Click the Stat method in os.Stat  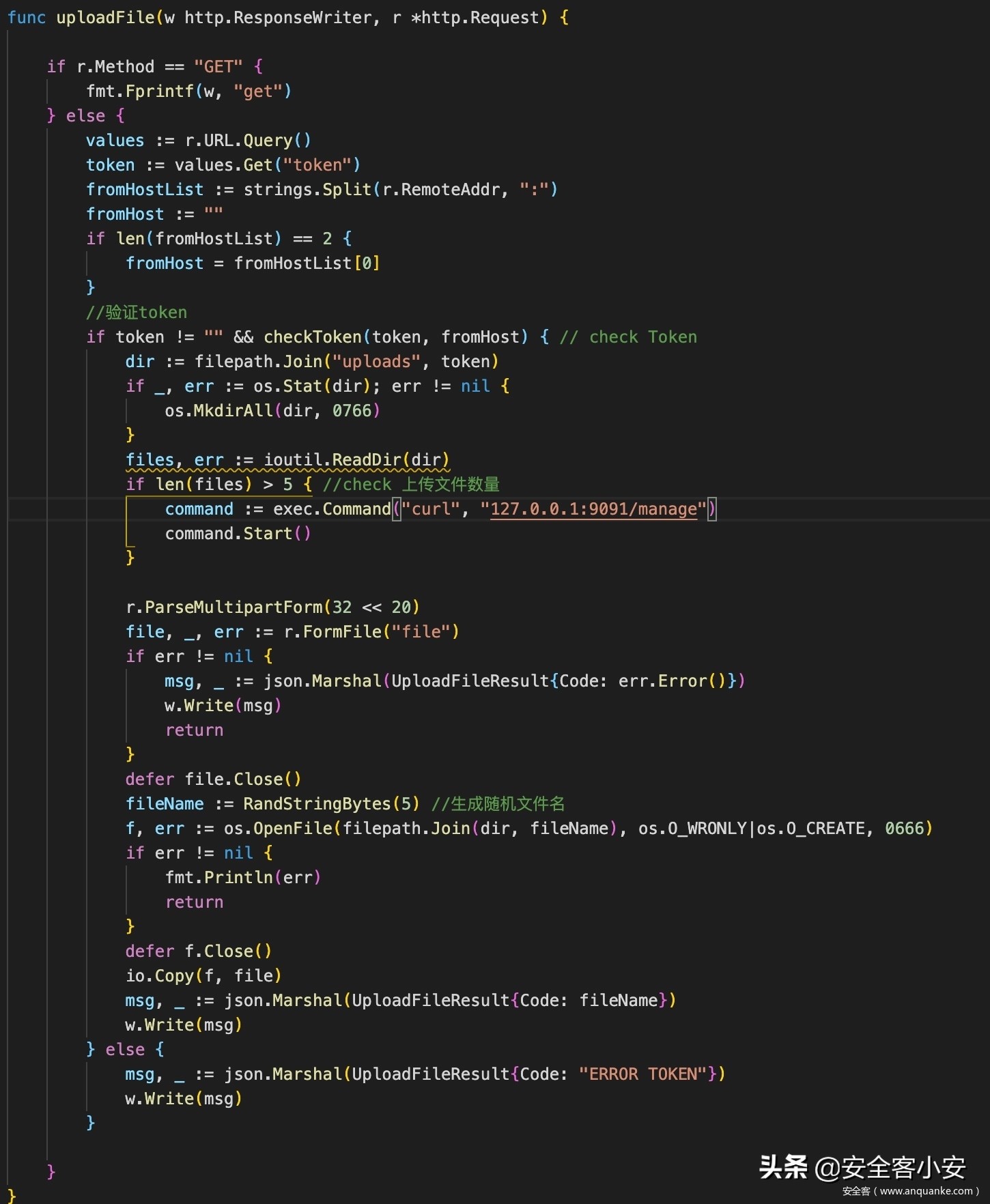(302, 386)
